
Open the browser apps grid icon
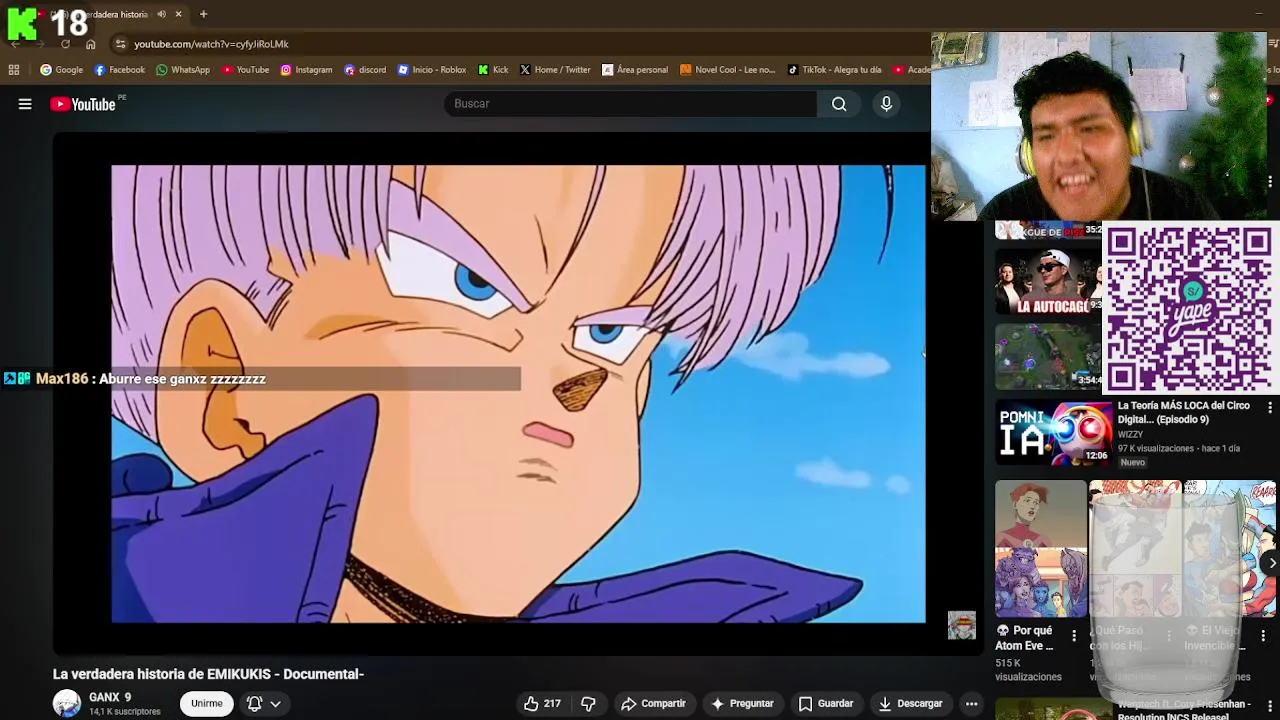[14, 70]
